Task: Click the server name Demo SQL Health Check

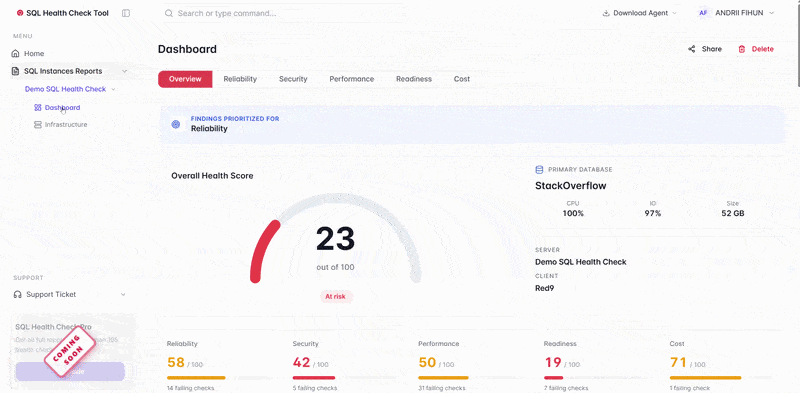Action: (x=581, y=262)
